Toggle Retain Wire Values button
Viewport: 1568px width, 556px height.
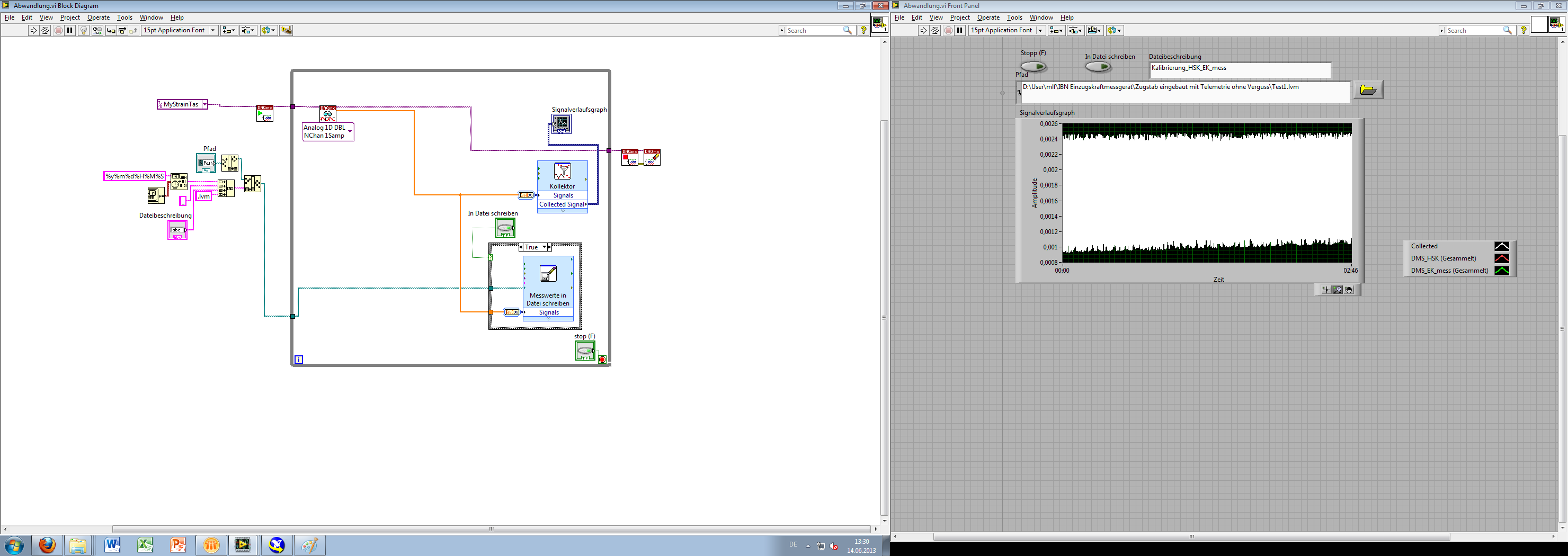97,30
